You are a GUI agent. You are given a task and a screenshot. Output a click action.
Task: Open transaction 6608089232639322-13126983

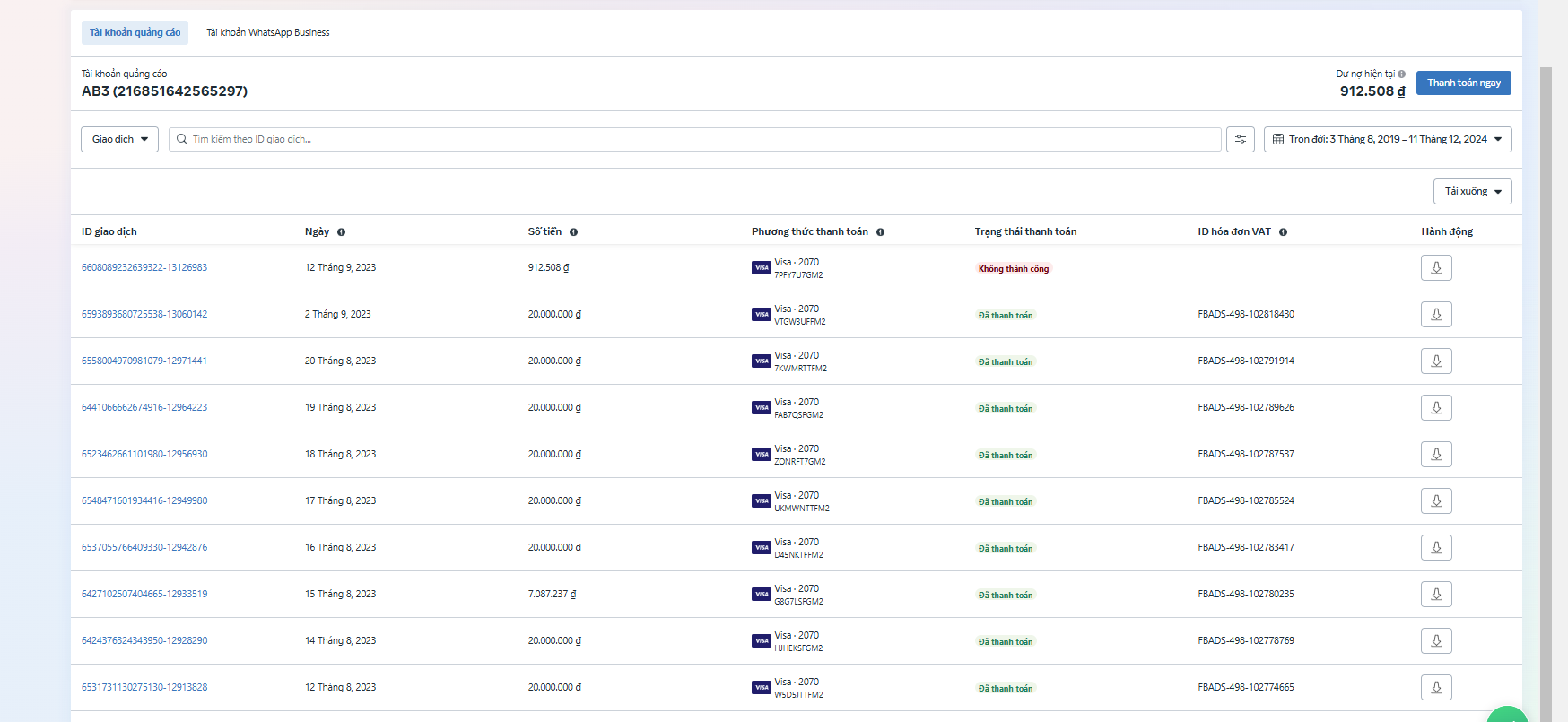pyautogui.click(x=144, y=268)
